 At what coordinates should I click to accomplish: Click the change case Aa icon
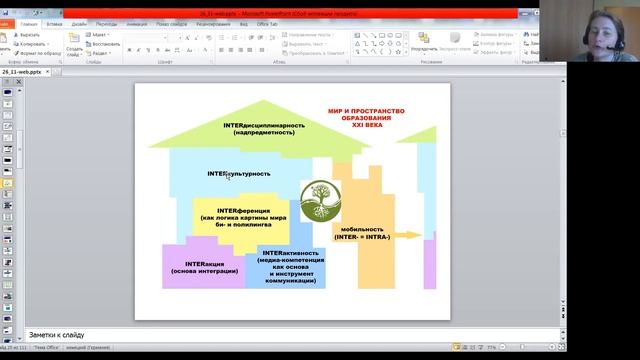(189, 50)
